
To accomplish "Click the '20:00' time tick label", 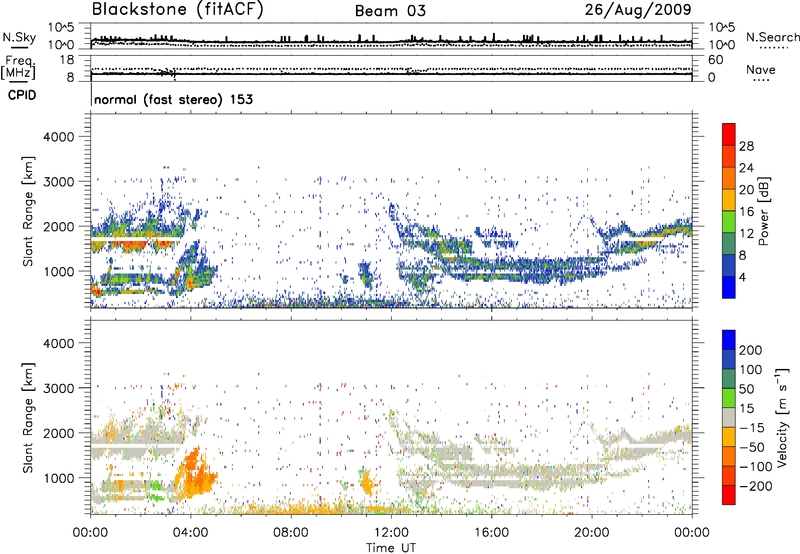I will pos(591,533).
